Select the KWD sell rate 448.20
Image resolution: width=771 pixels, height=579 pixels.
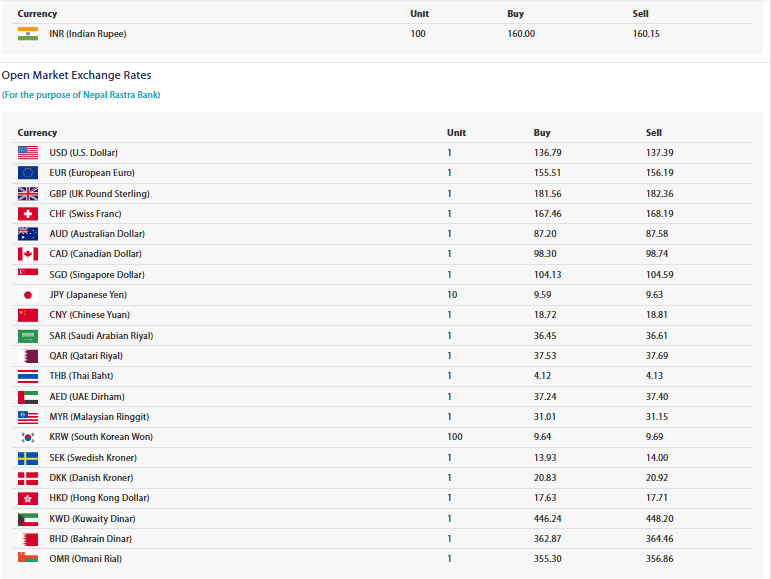(x=659, y=519)
